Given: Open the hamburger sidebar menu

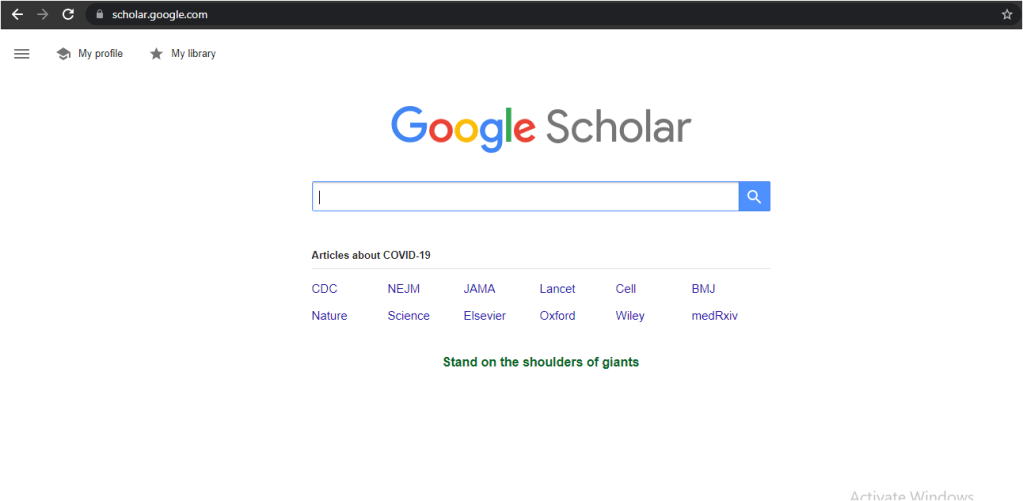Looking at the screenshot, I should point(22,54).
